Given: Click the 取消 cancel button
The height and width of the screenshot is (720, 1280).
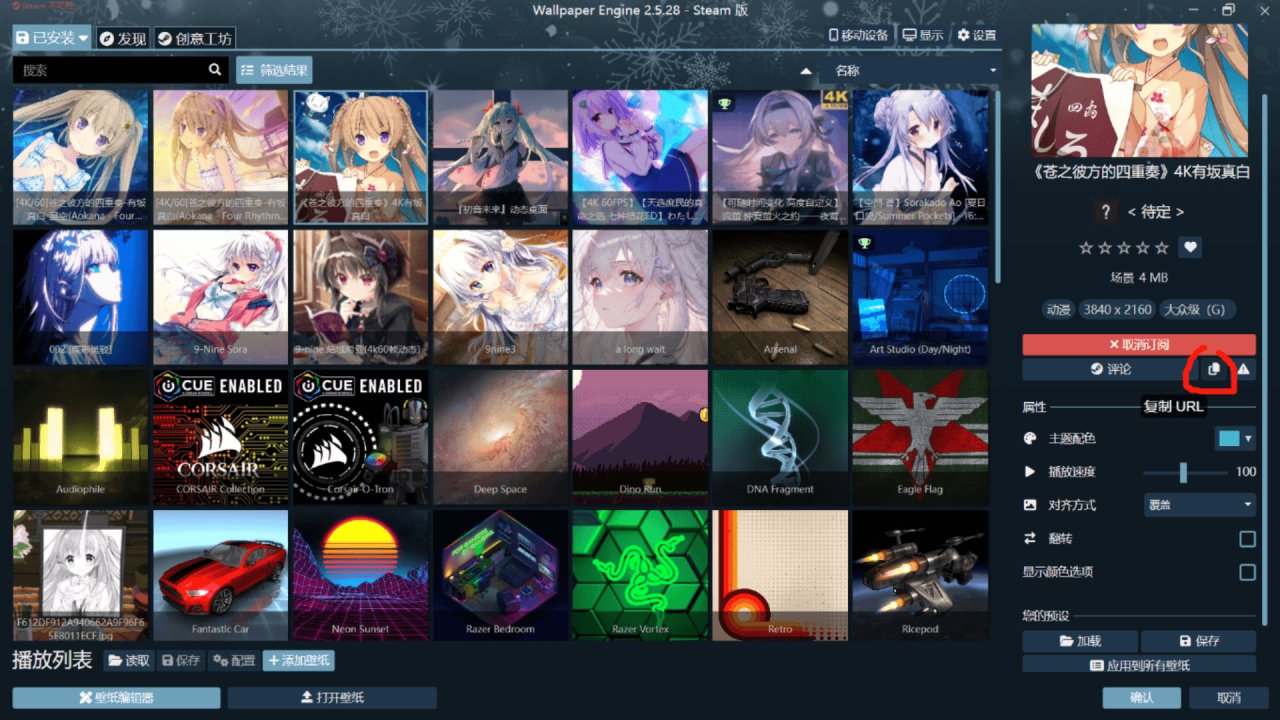Looking at the screenshot, I should pyautogui.click(x=1229, y=698).
